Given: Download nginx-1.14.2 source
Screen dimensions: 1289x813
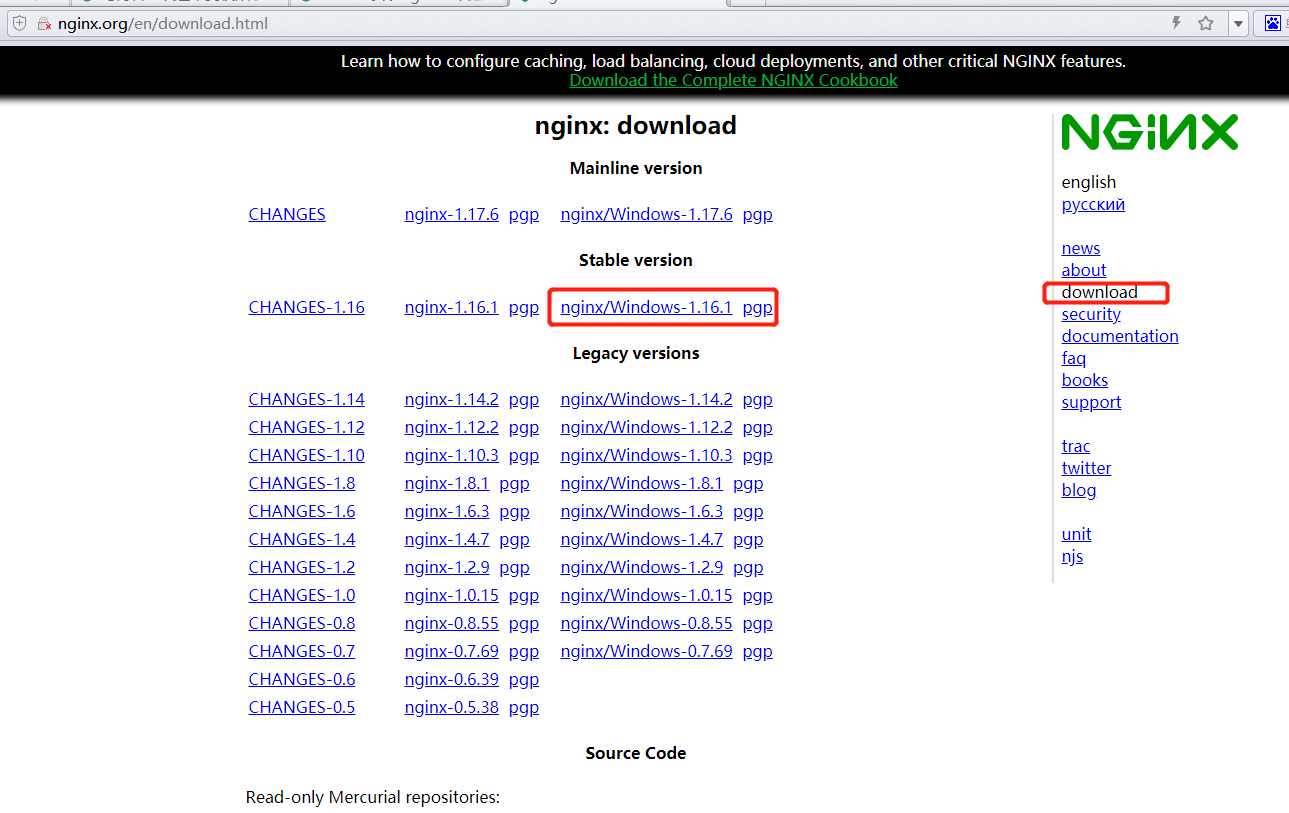Looking at the screenshot, I should (x=451, y=399).
